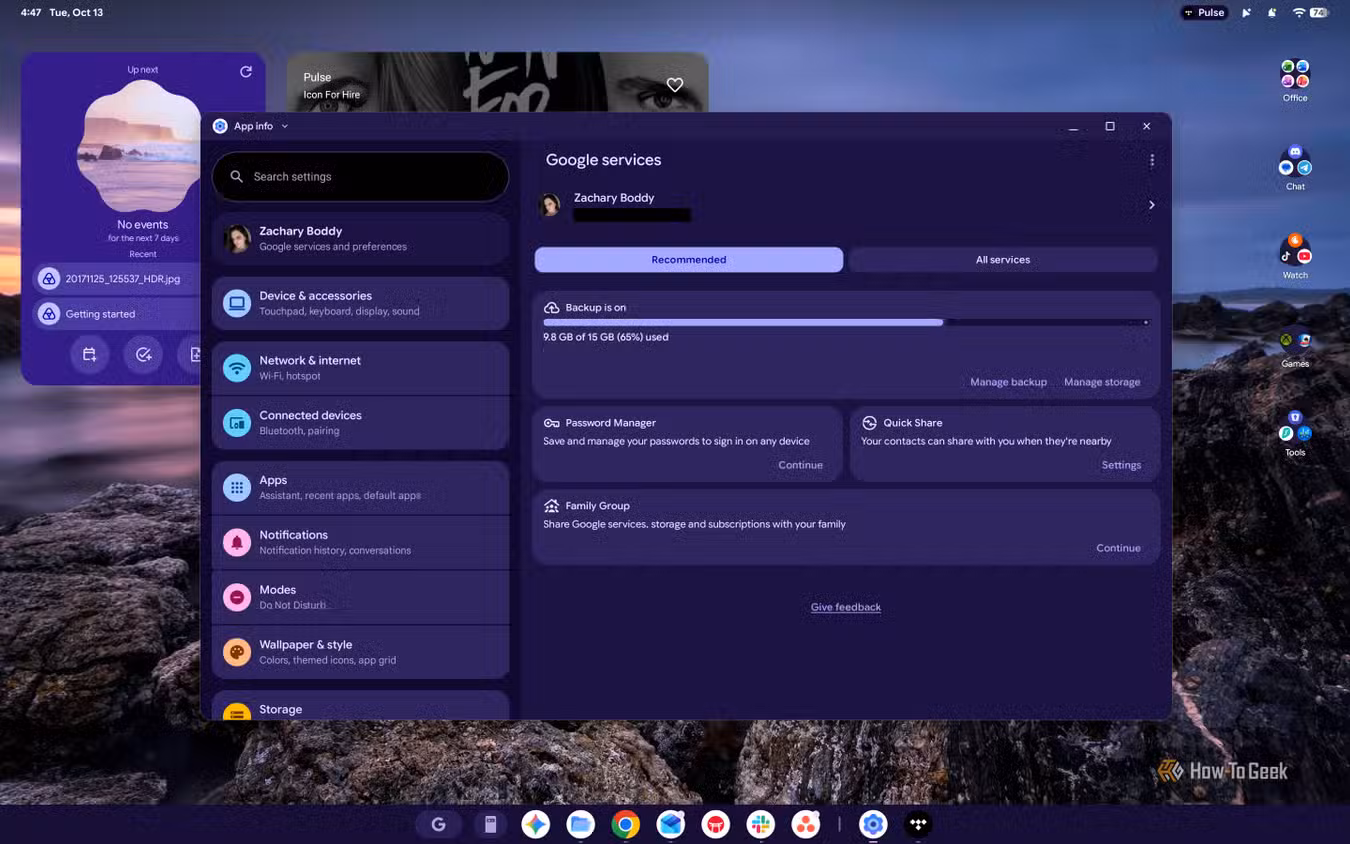Launch Chrome from the taskbar

pos(626,824)
